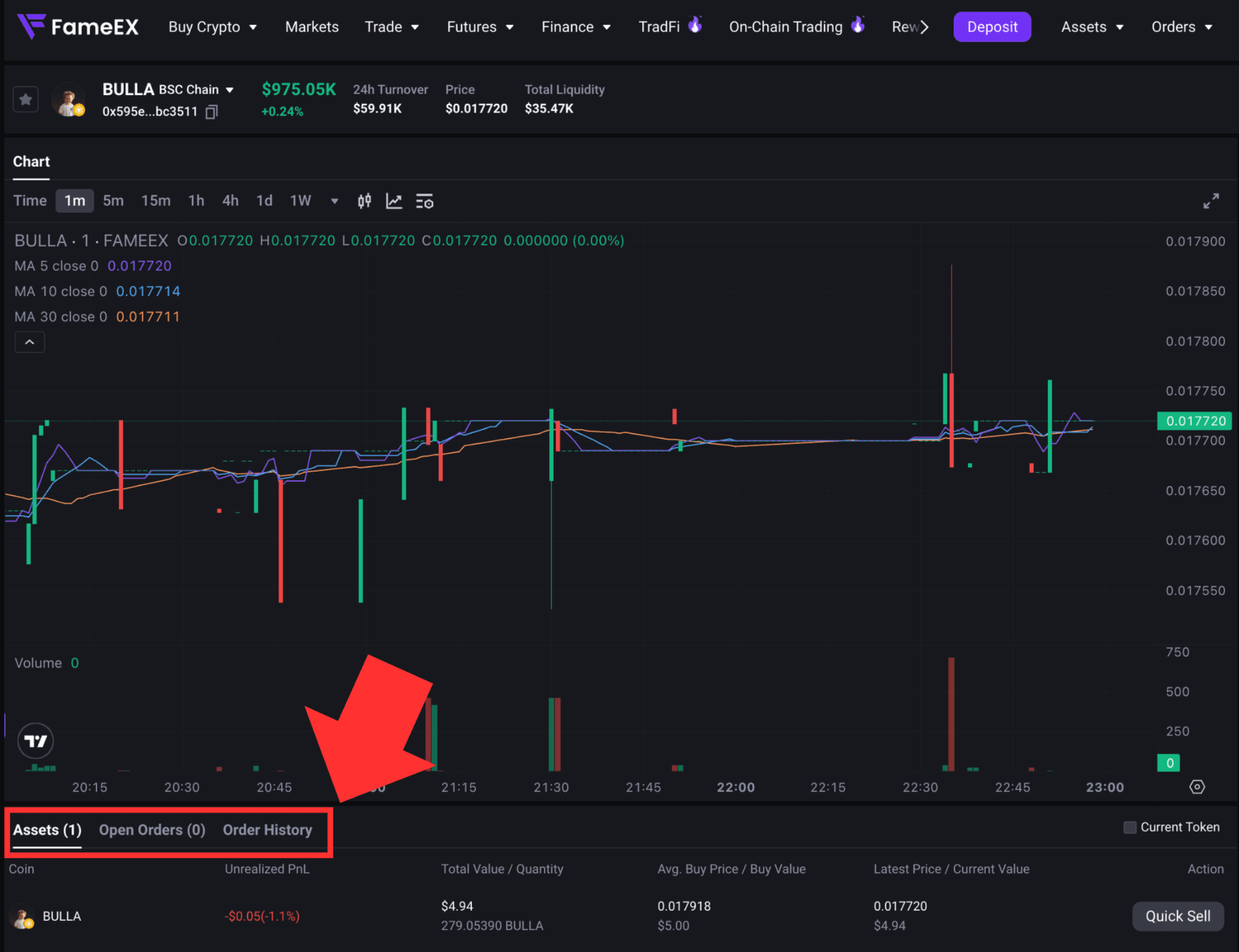Select the 4h timeframe

point(230,201)
